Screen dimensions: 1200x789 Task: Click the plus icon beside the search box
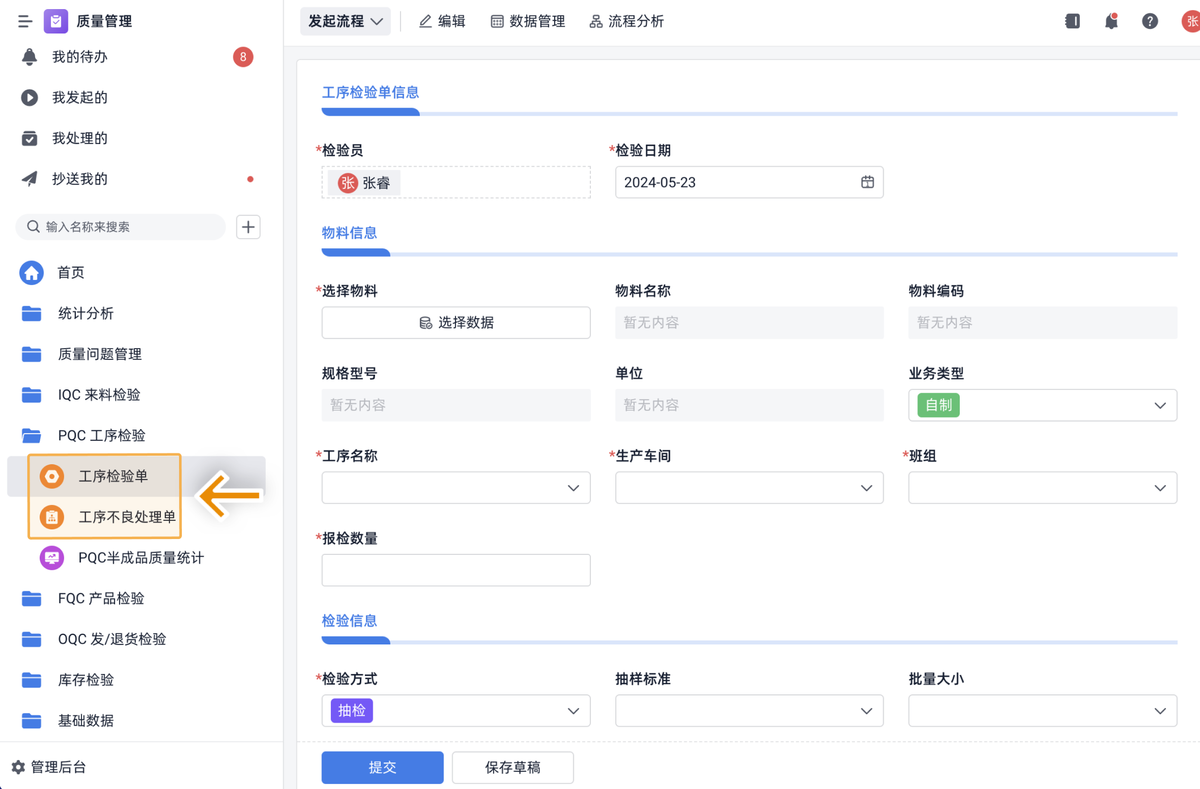click(x=248, y=227)
